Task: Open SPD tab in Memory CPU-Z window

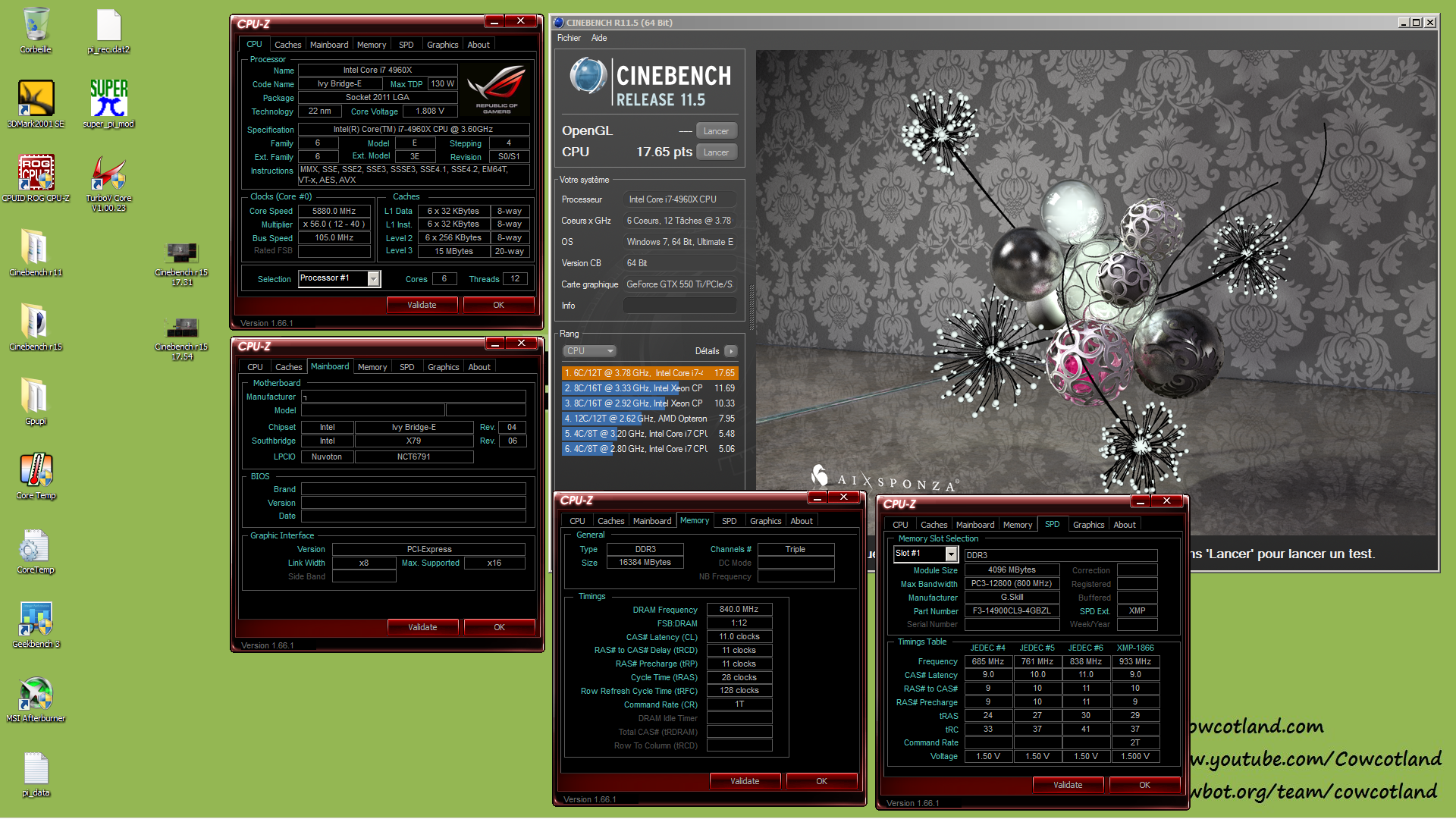Action: (730, 521)
